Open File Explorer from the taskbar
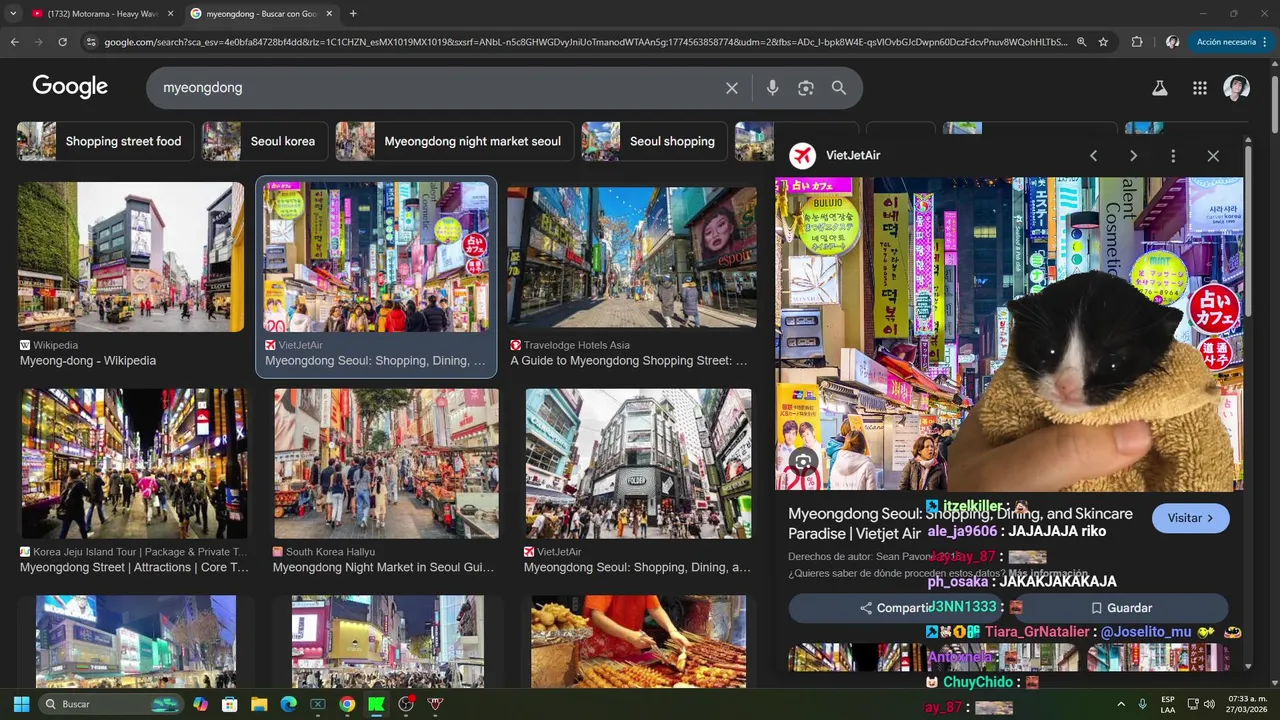This screenshot has height=720, width=1280. point(259,704)
